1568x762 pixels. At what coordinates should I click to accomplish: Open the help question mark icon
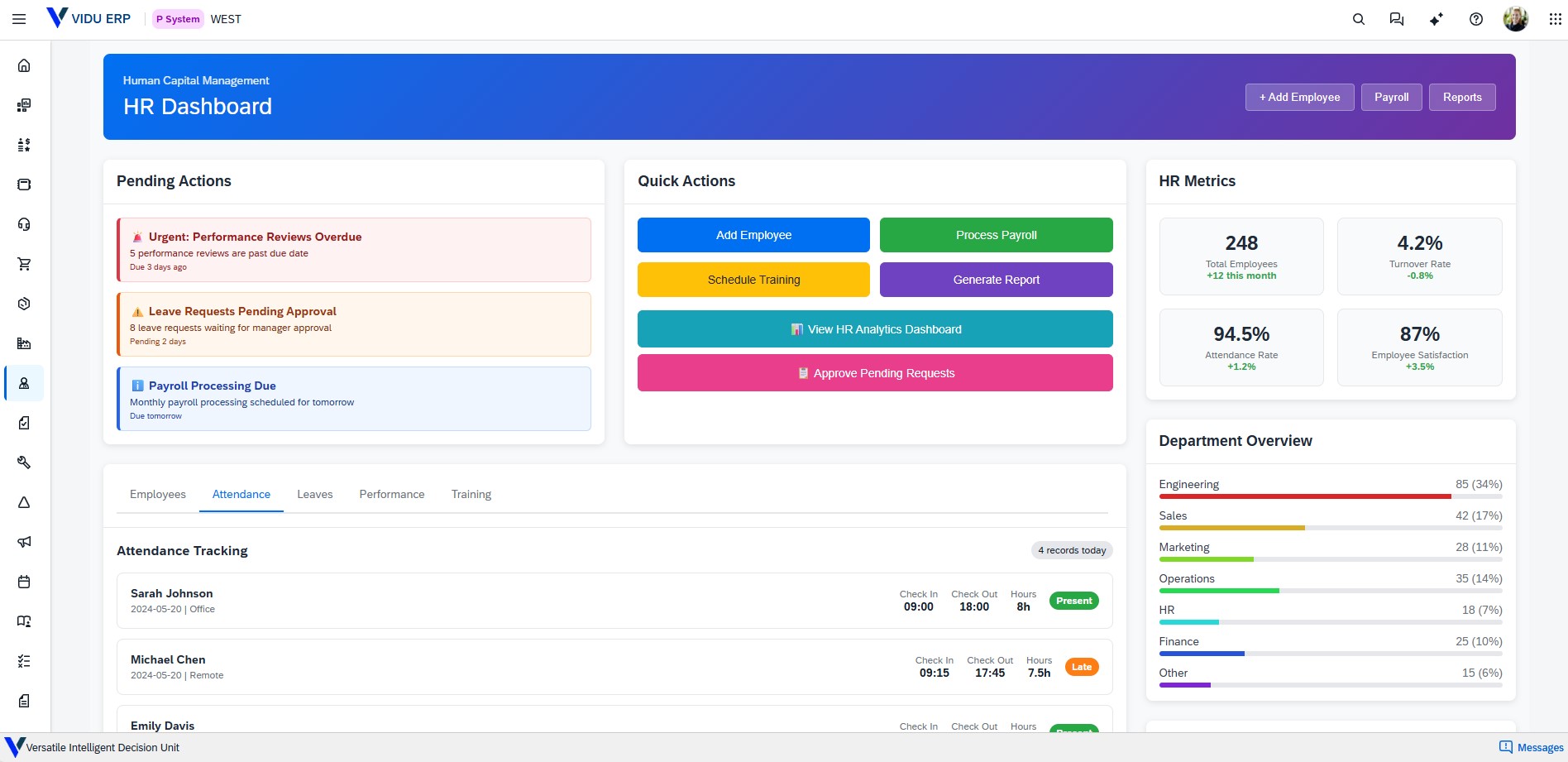coord(1476,19)
